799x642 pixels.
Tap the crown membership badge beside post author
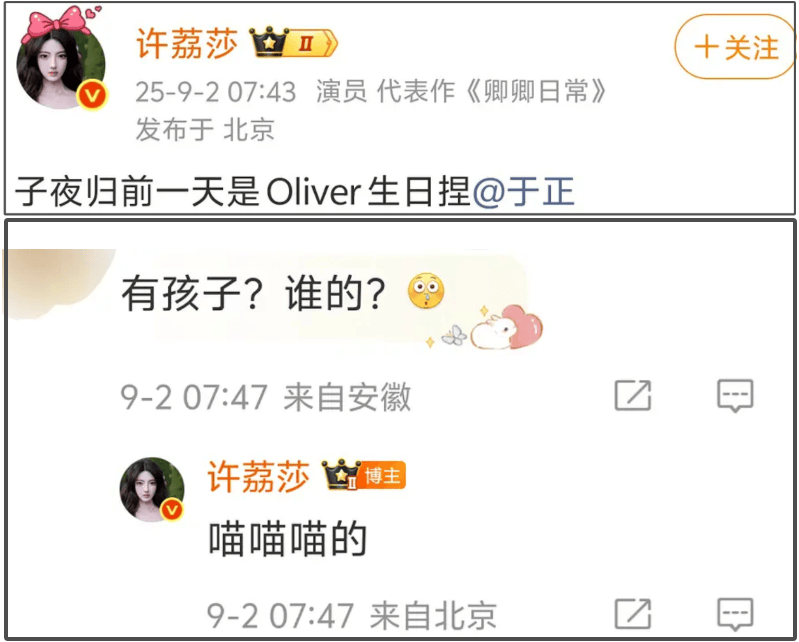coord(293,42)
